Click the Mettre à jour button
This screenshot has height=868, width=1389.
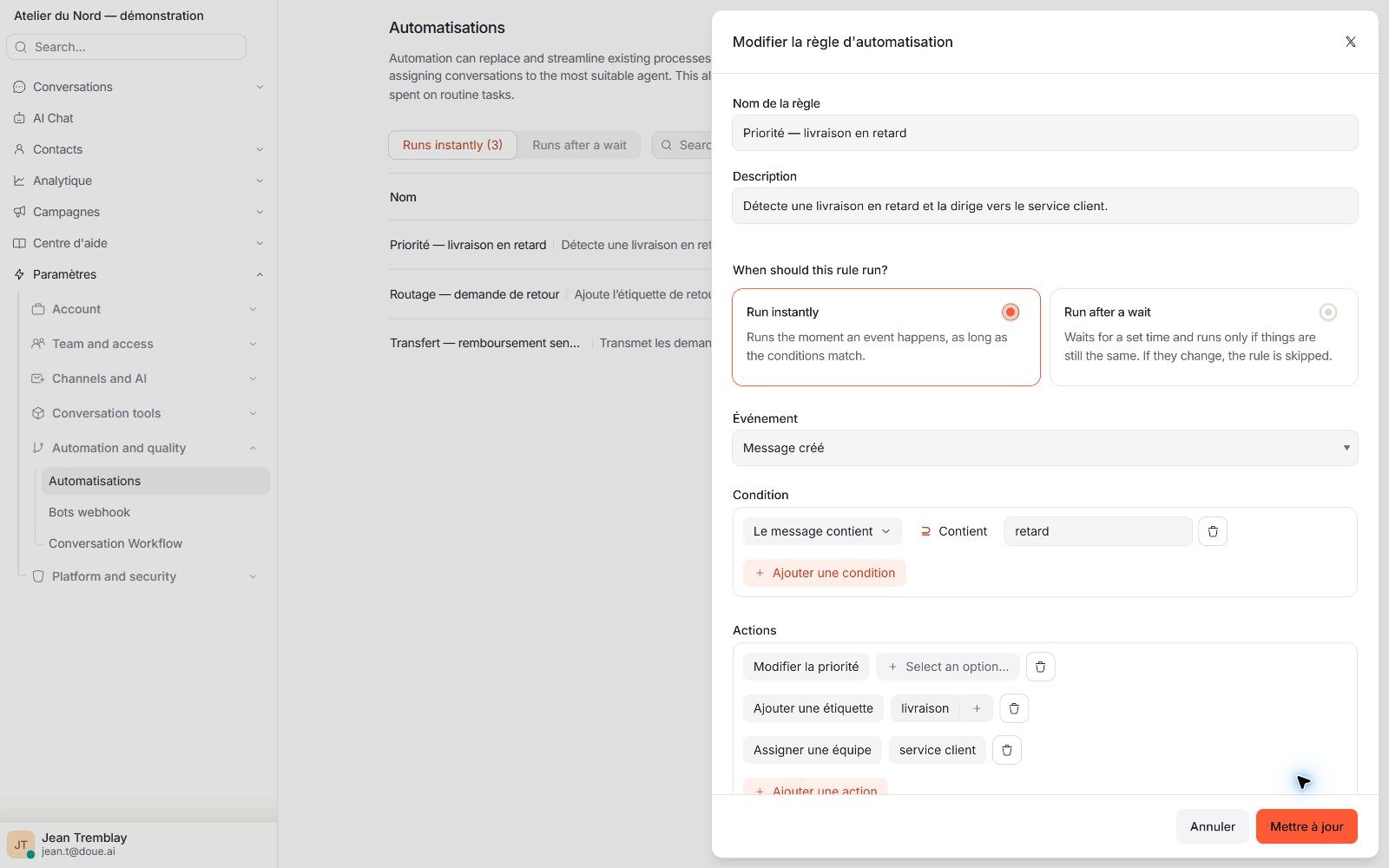[x=1307, y=826]
